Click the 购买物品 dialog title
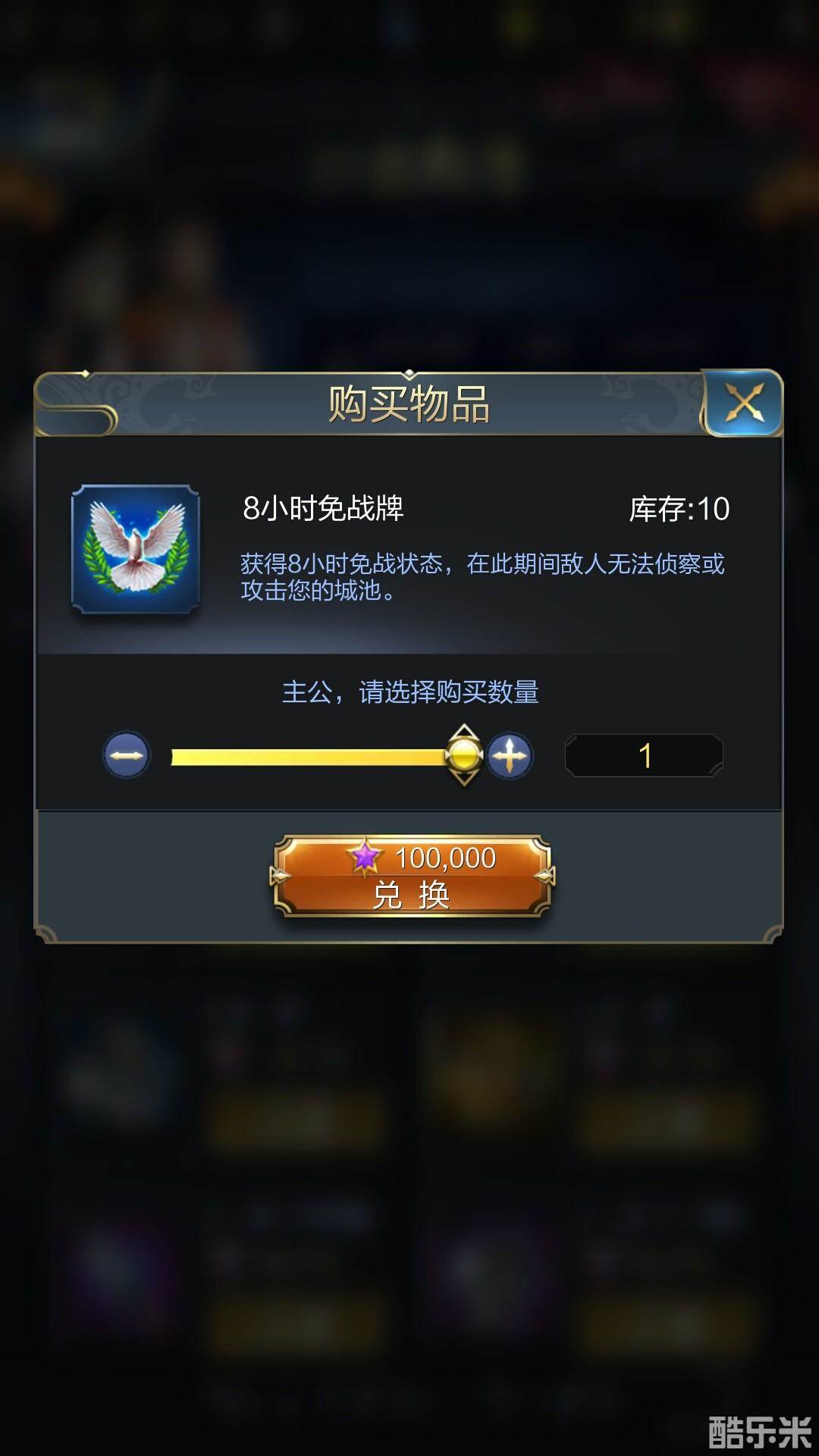The image size is (819, 1456). [409, 403]
